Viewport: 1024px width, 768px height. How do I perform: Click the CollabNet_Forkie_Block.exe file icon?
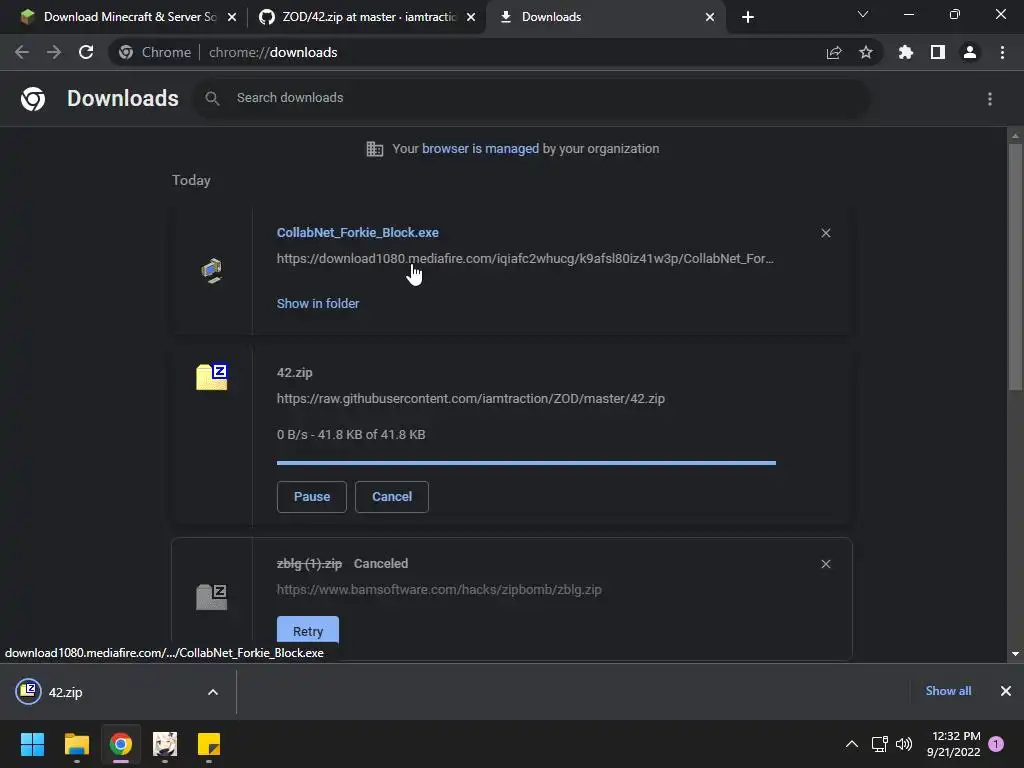click(x=212, y=270)
